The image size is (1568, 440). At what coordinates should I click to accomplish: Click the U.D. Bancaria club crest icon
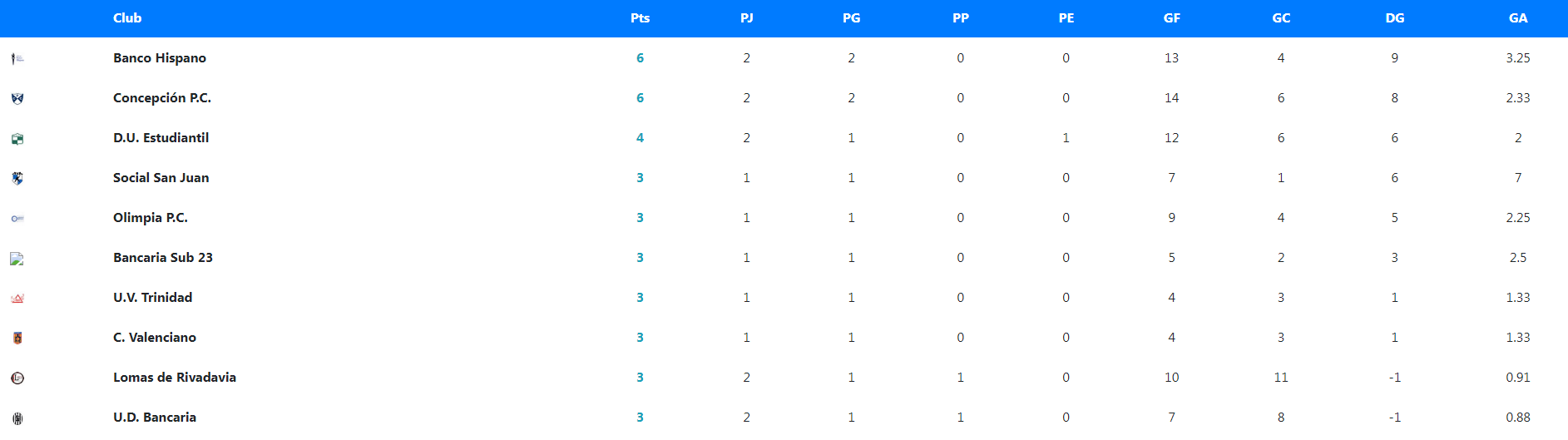[x=17, y=418]
